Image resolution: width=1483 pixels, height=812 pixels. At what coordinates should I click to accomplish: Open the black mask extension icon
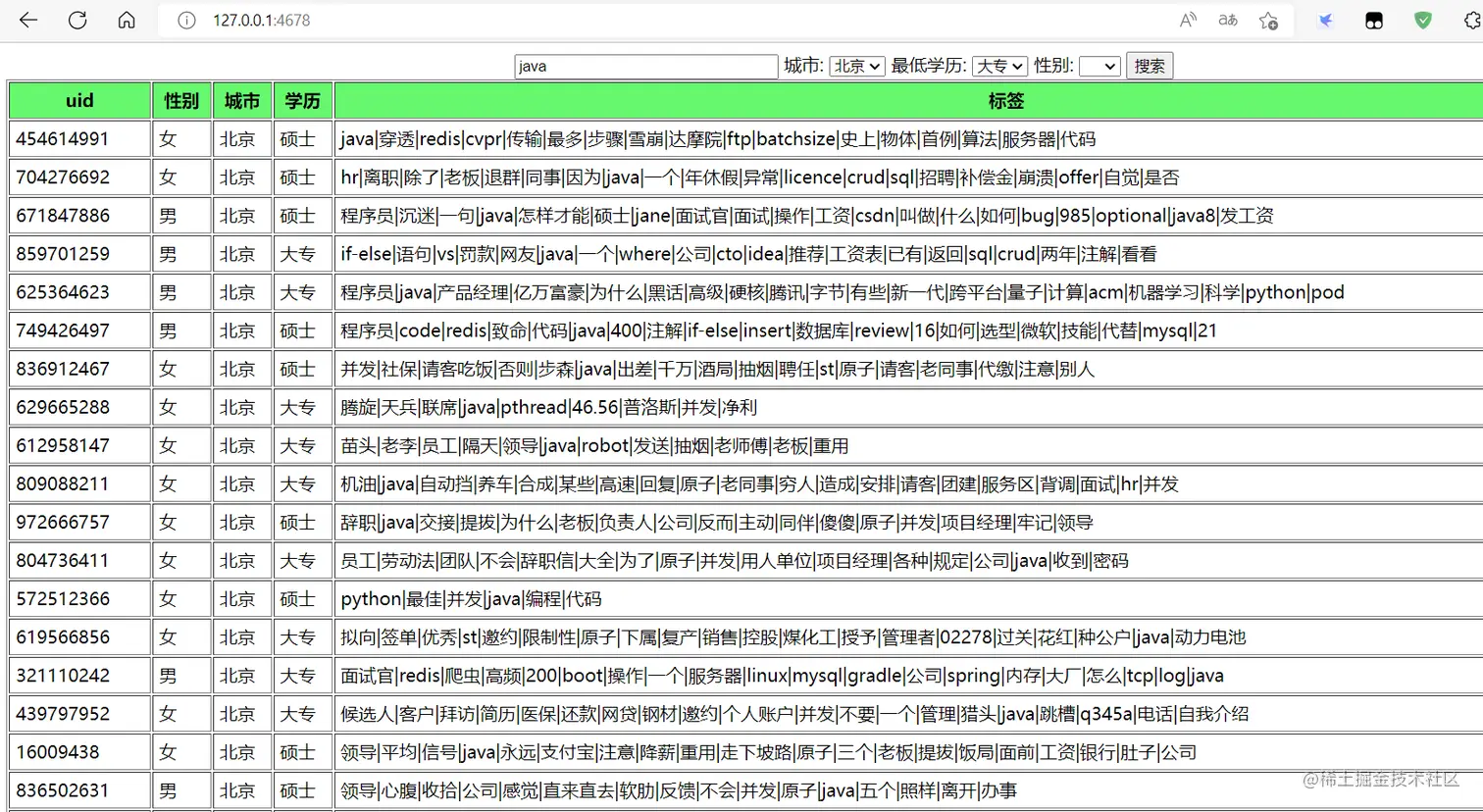click(x=1374, y=20)
